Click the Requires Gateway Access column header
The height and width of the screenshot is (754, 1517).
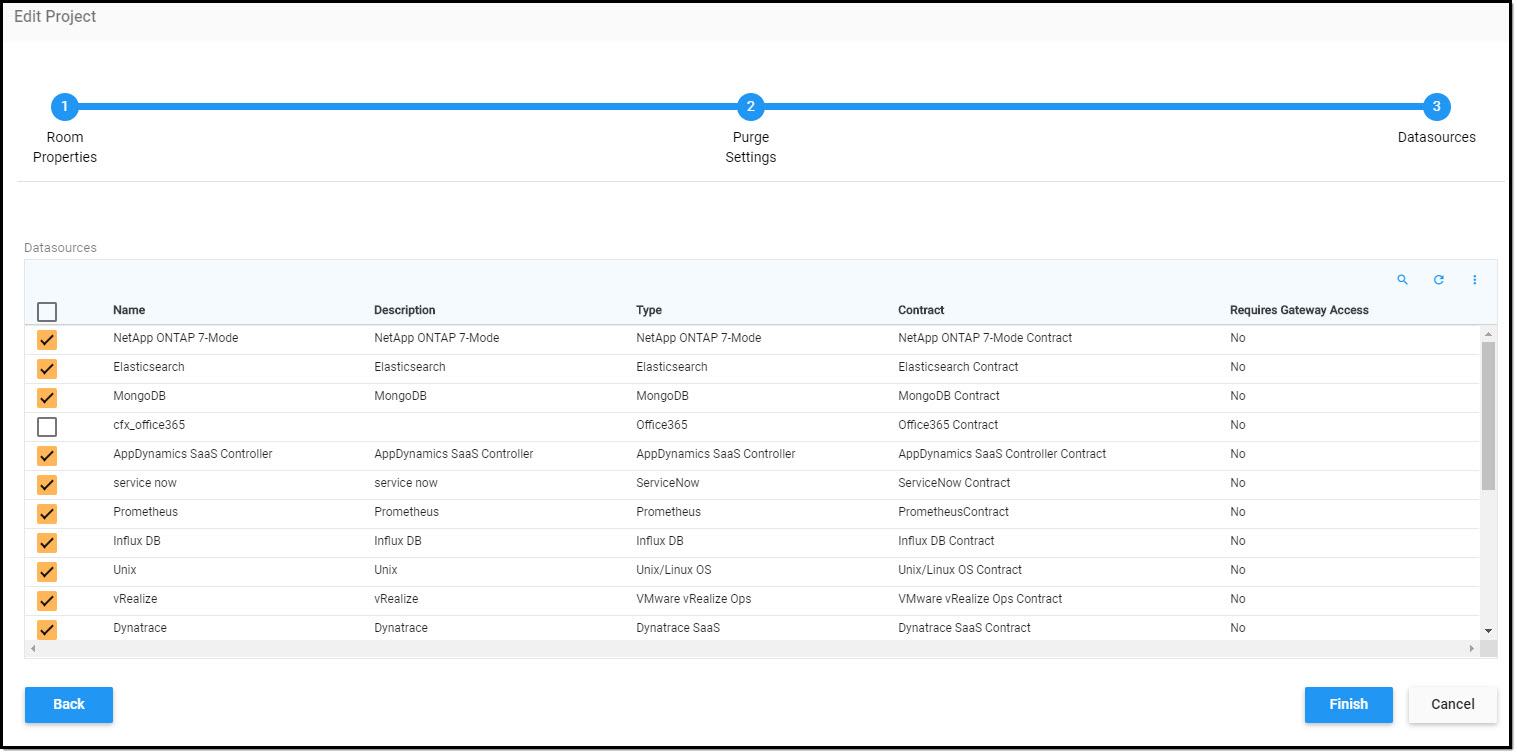1299,310
